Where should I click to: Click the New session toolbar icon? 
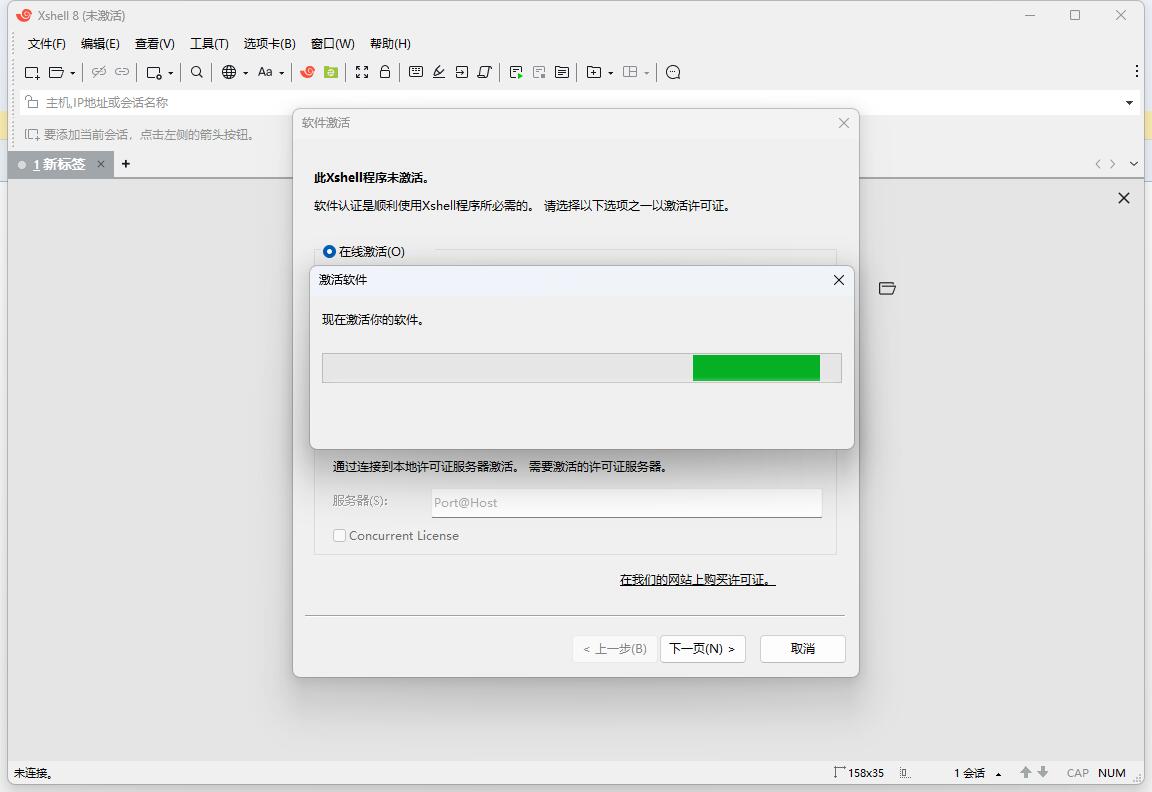(x=32, y=72)
